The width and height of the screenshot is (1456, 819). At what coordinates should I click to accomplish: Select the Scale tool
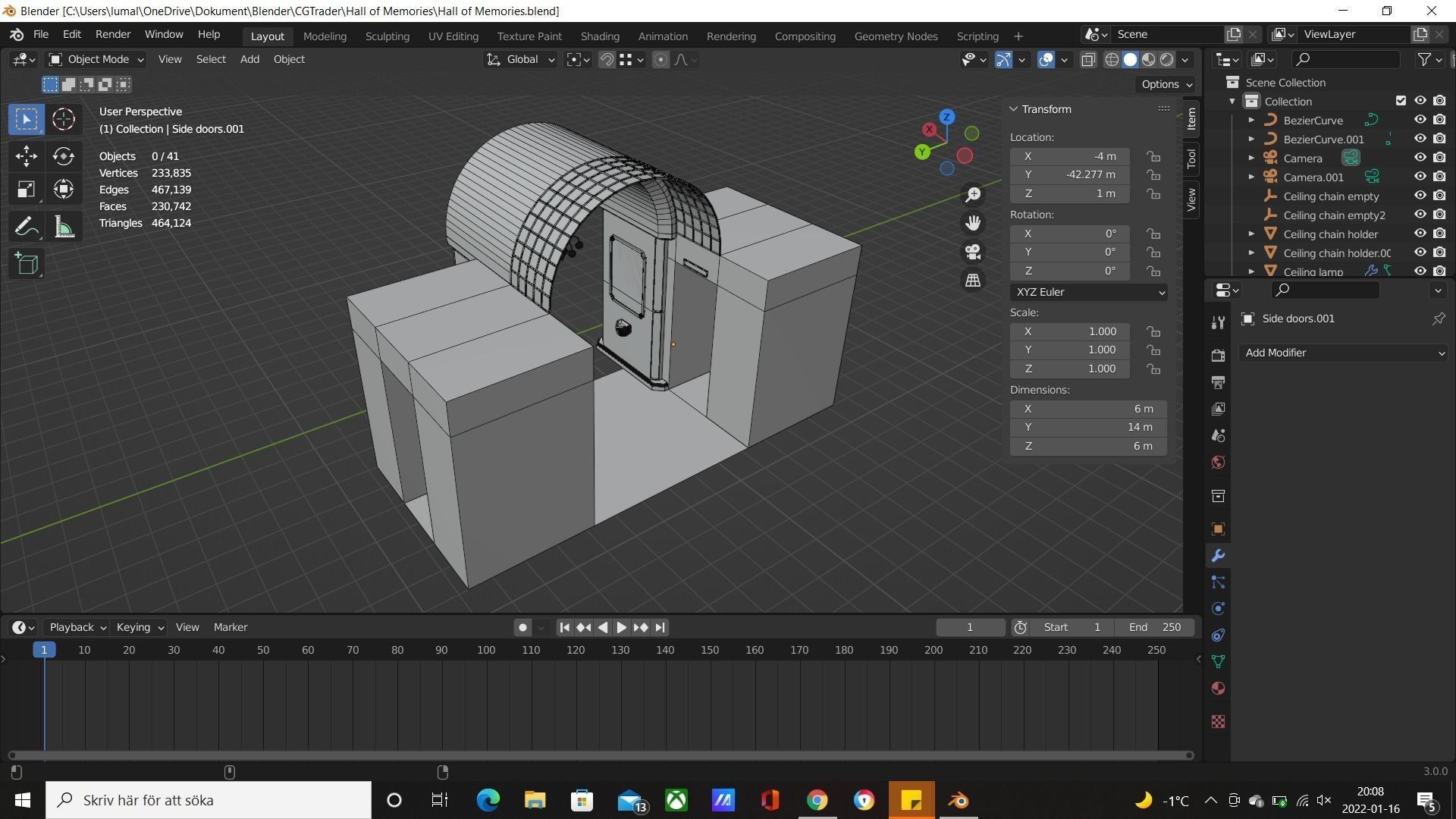pyautogui.click(x=27, y=190)
